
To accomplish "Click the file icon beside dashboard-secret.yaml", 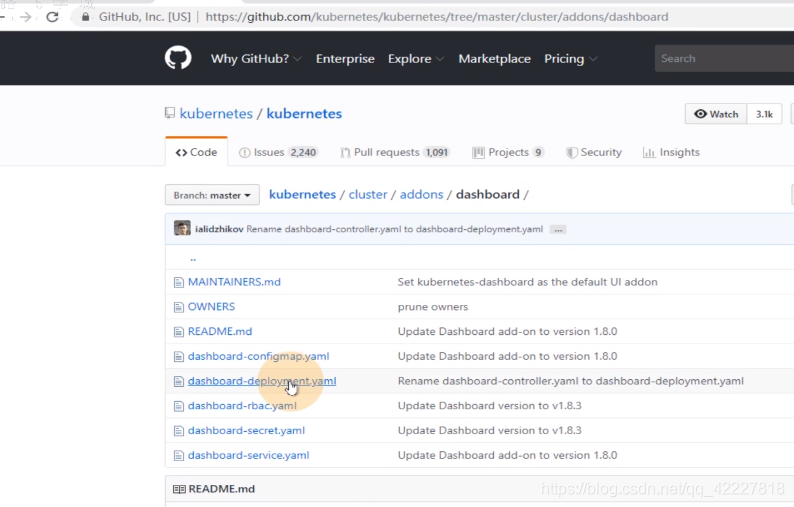I will pyautogui.click(x=178, y=431).
